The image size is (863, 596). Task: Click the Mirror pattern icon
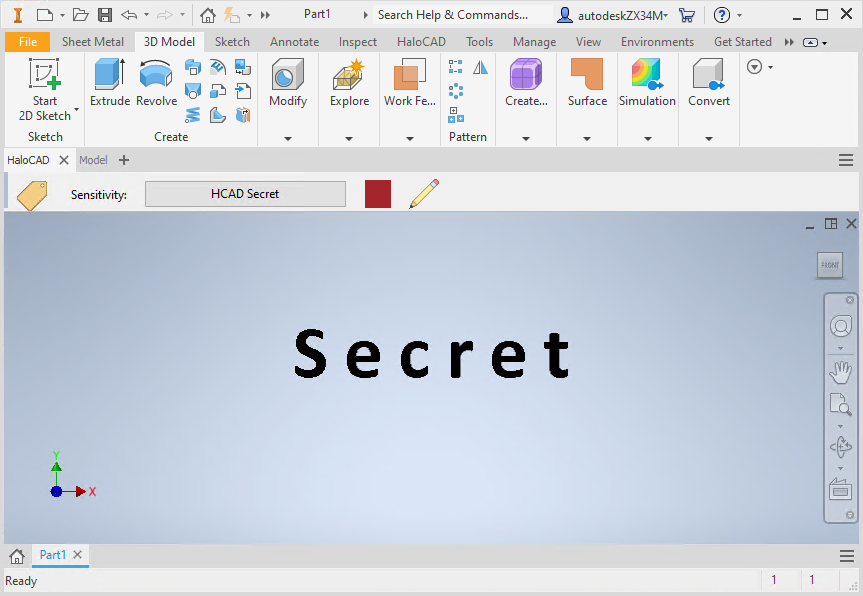[481, 67]
